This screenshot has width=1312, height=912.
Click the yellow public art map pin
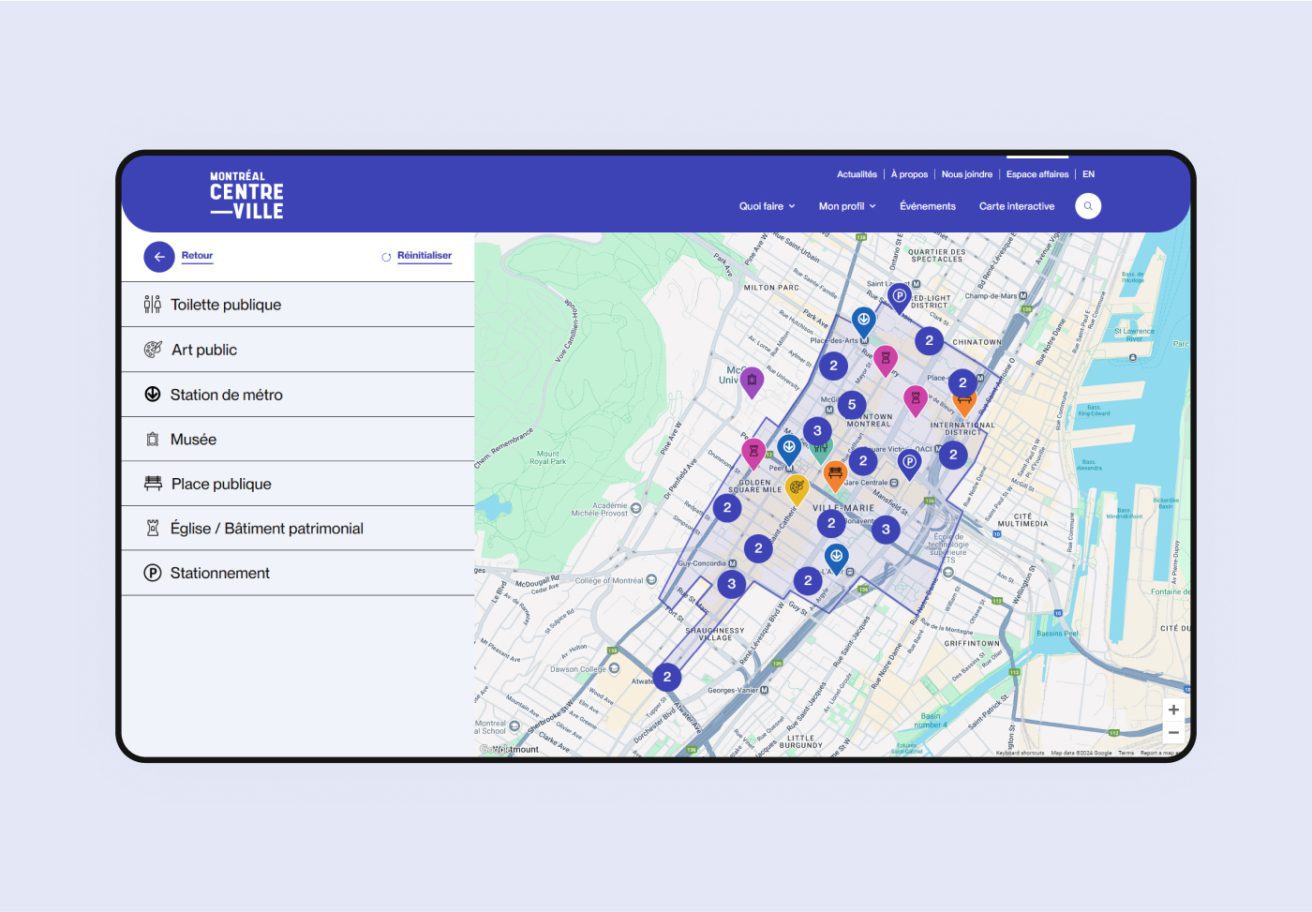point(797,488)
